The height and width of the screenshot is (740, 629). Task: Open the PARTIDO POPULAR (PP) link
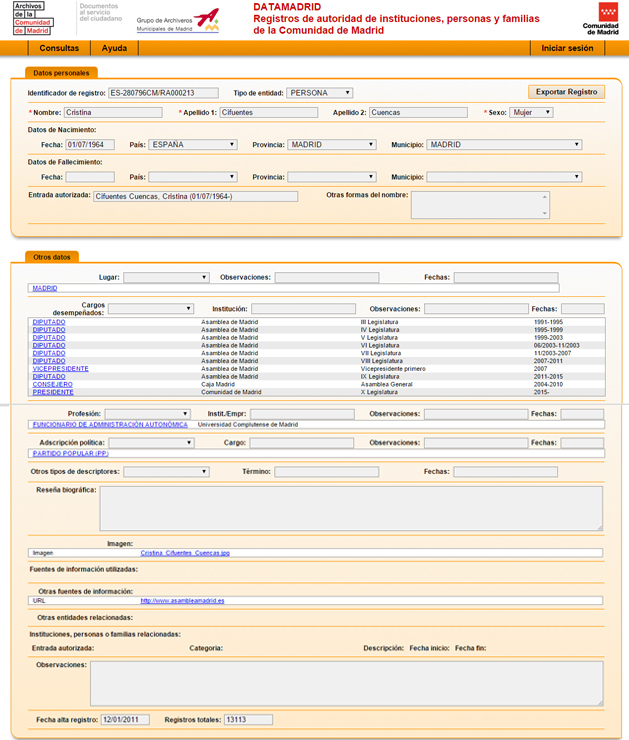coord(70,454)
